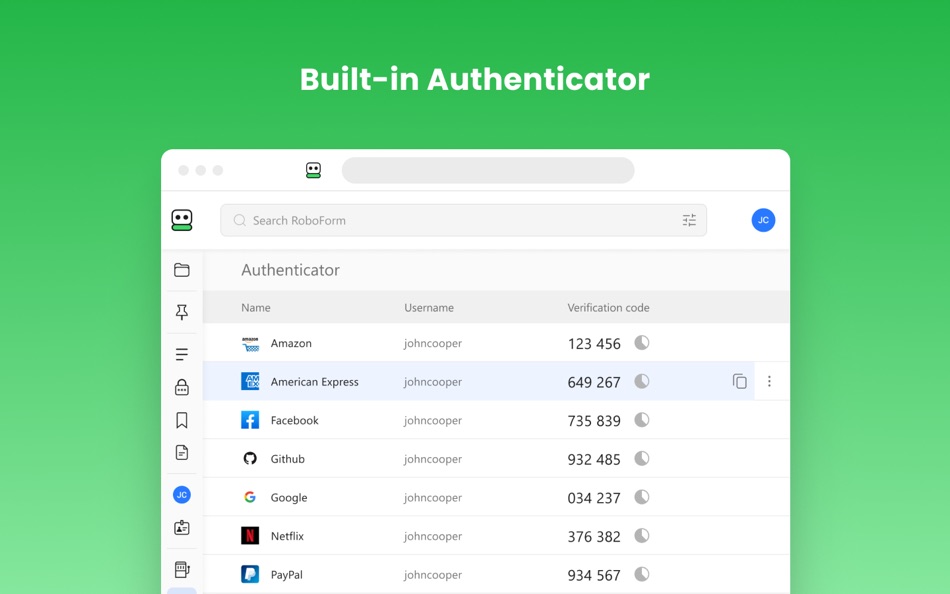Click the Github code timer circle
The width and height of the screenshot is (950, 594).
point(642,458)
